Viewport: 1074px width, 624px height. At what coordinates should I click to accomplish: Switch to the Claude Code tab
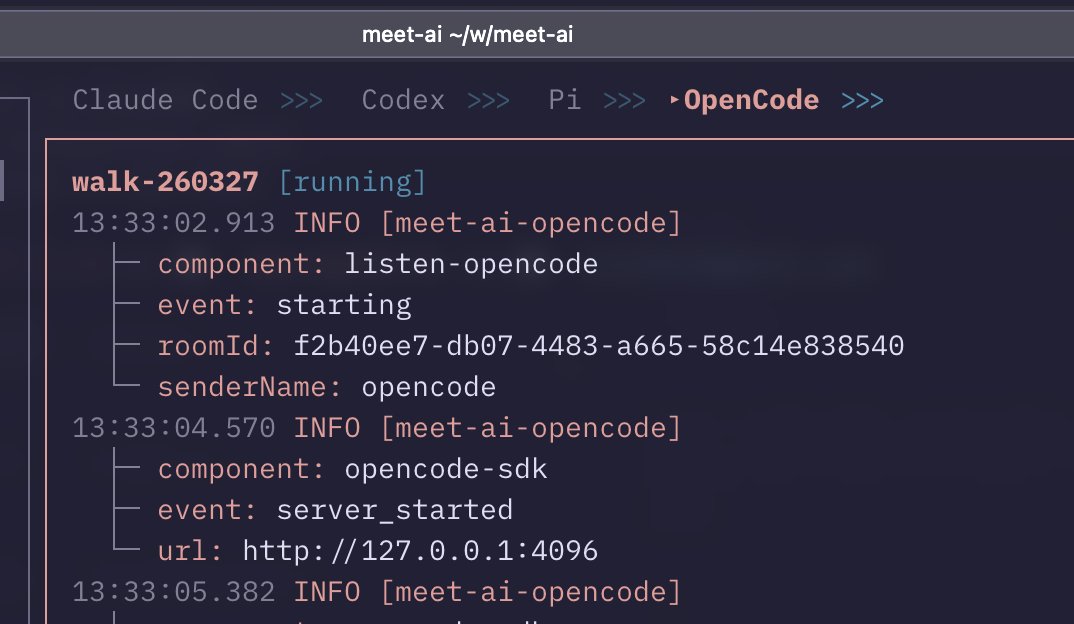click(165, 100)
